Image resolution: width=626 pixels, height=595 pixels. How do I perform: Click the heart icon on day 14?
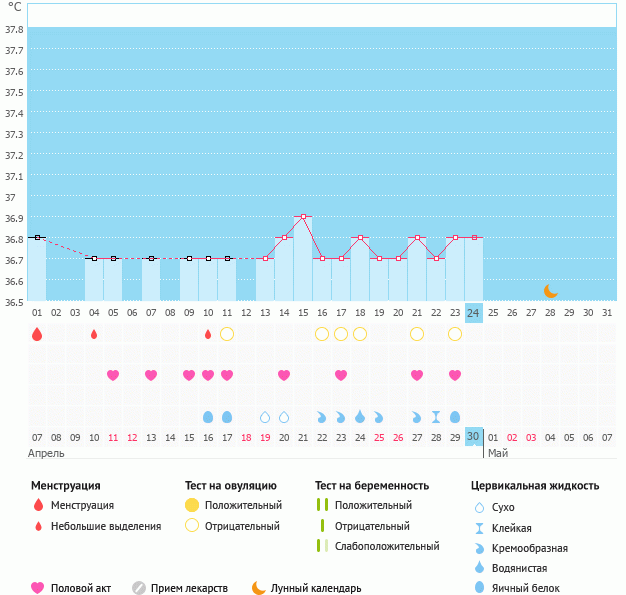pyautogui.click(x=284, y=375)
